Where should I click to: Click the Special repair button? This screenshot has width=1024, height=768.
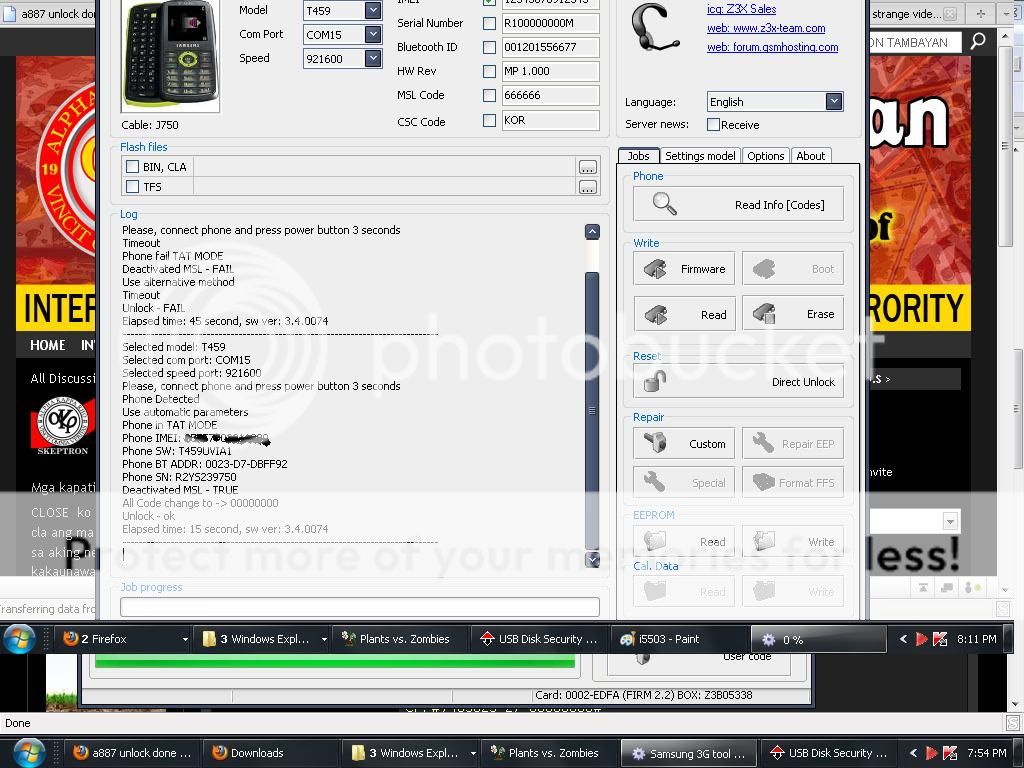click(684, 483)
